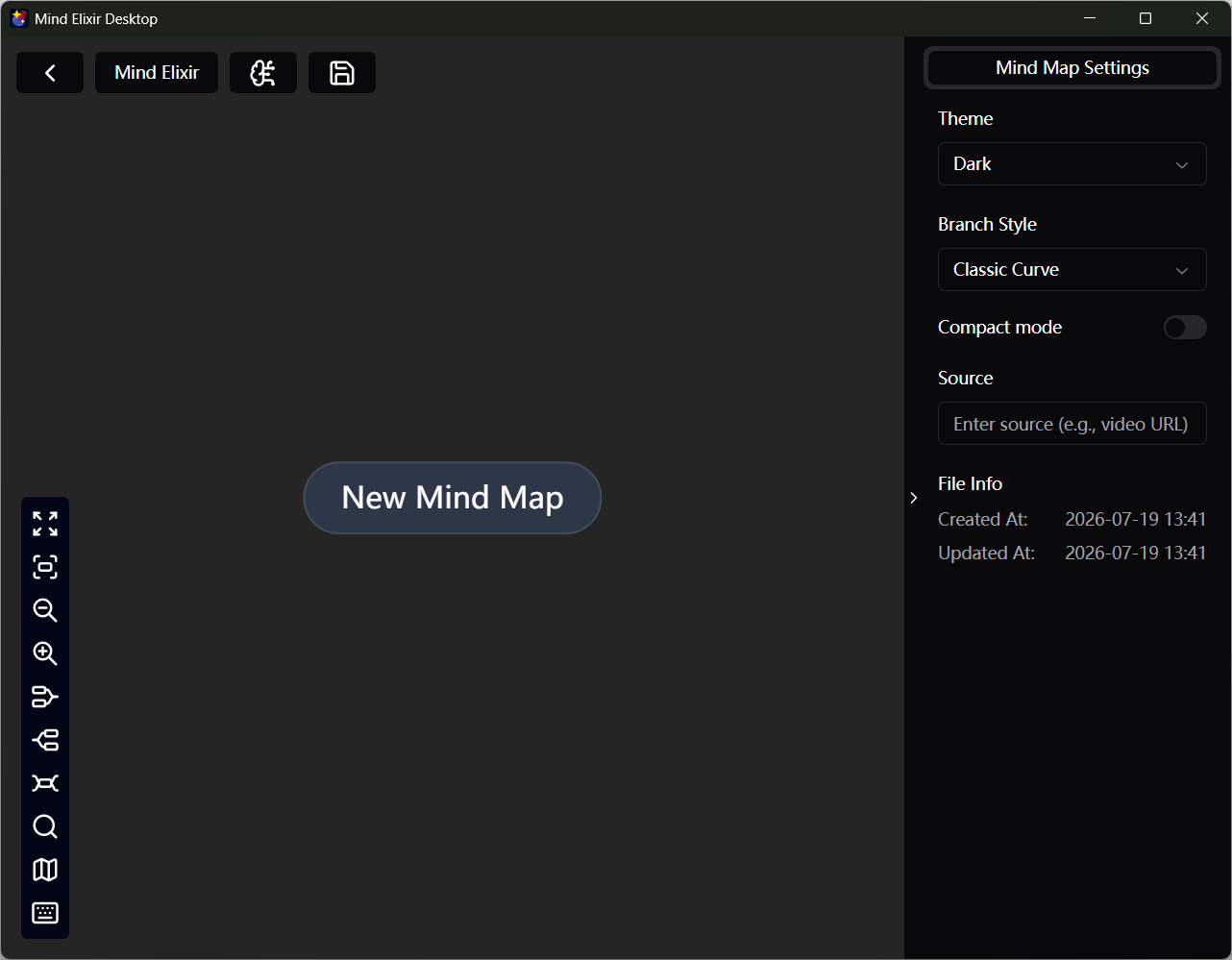The image size is (1232, 960).
Task: Save the mind map with disk icon
Action: [342, 73]
